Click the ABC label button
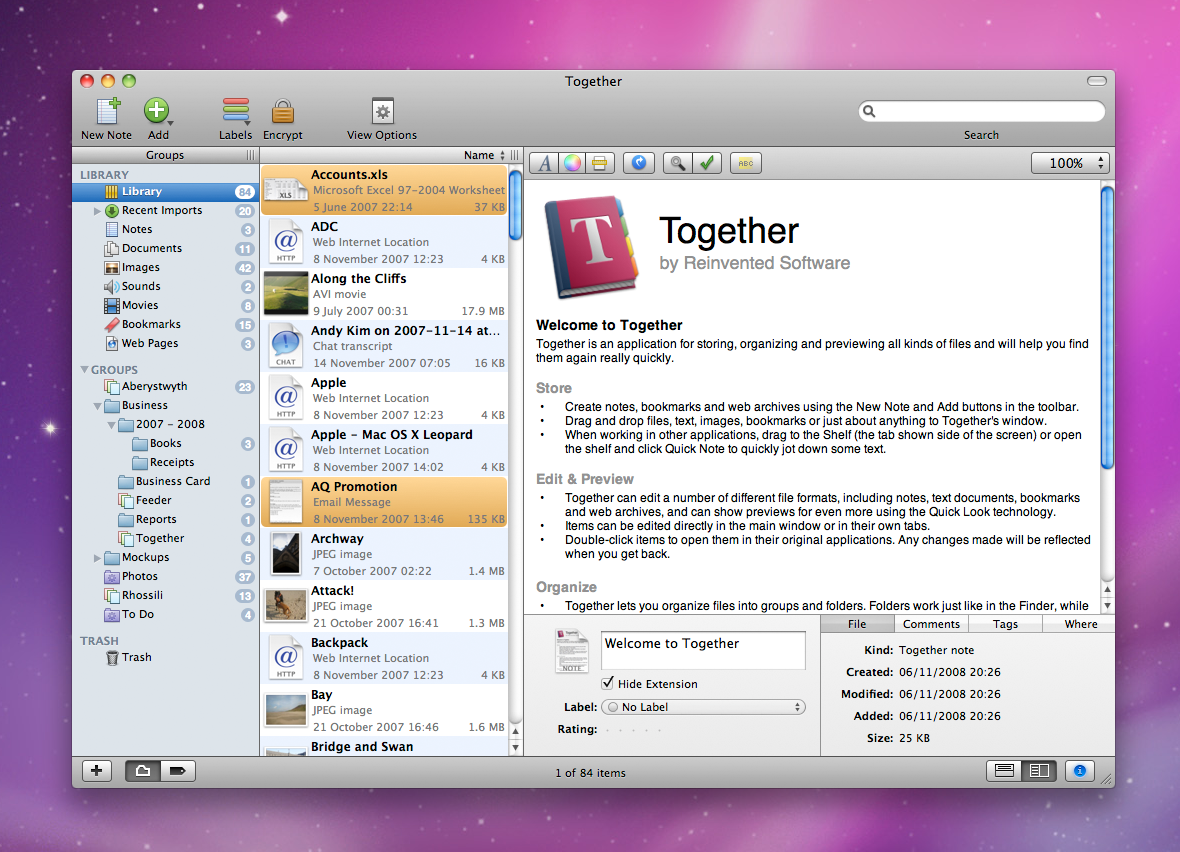Screen dimensions: 1180x852 [746, 163]
